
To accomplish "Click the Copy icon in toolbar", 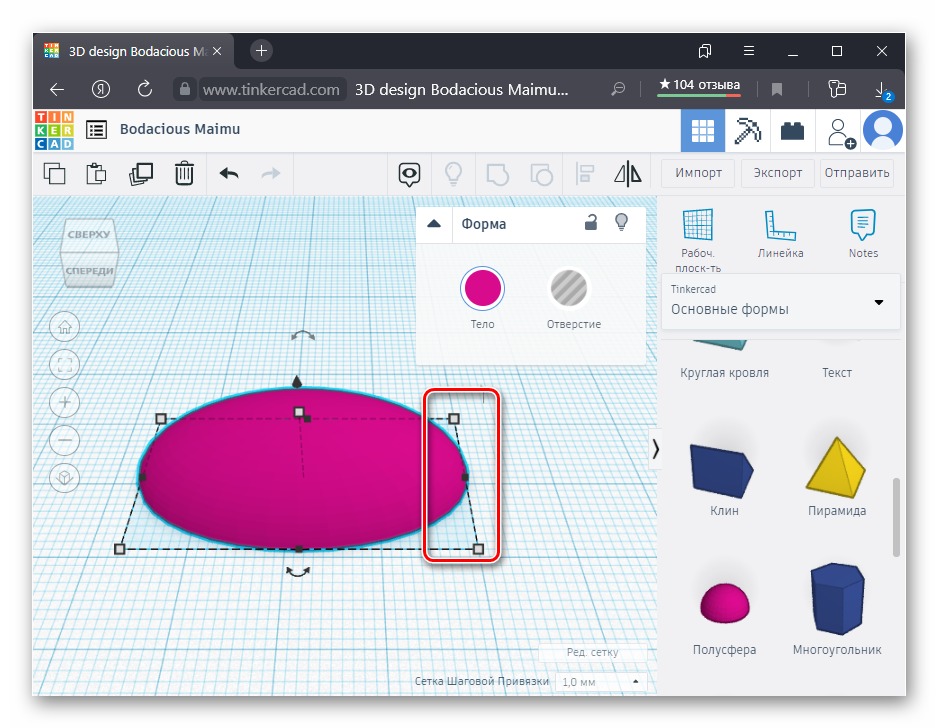I will point(55,173).
